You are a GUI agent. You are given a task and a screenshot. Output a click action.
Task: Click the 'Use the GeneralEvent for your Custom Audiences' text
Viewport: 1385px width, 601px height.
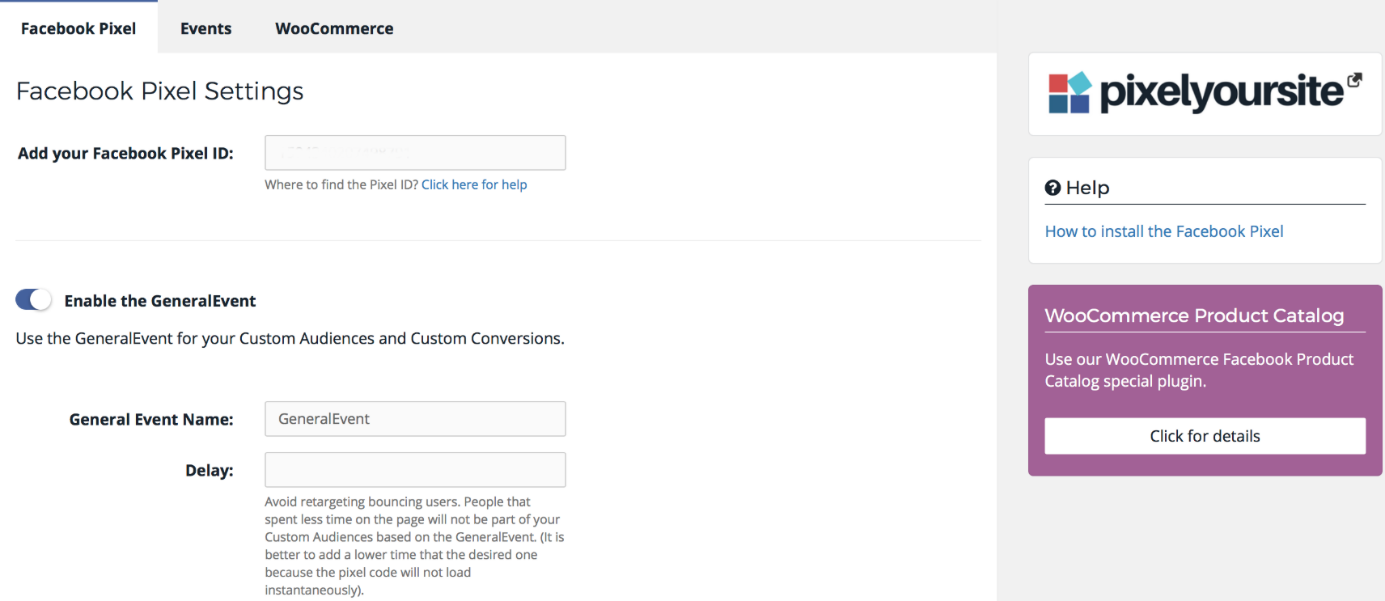pos(290,339)
